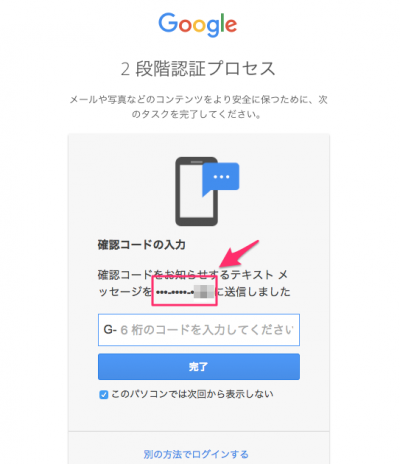
Task: Click the に送信しました text
Action: [x=253, y=292]
